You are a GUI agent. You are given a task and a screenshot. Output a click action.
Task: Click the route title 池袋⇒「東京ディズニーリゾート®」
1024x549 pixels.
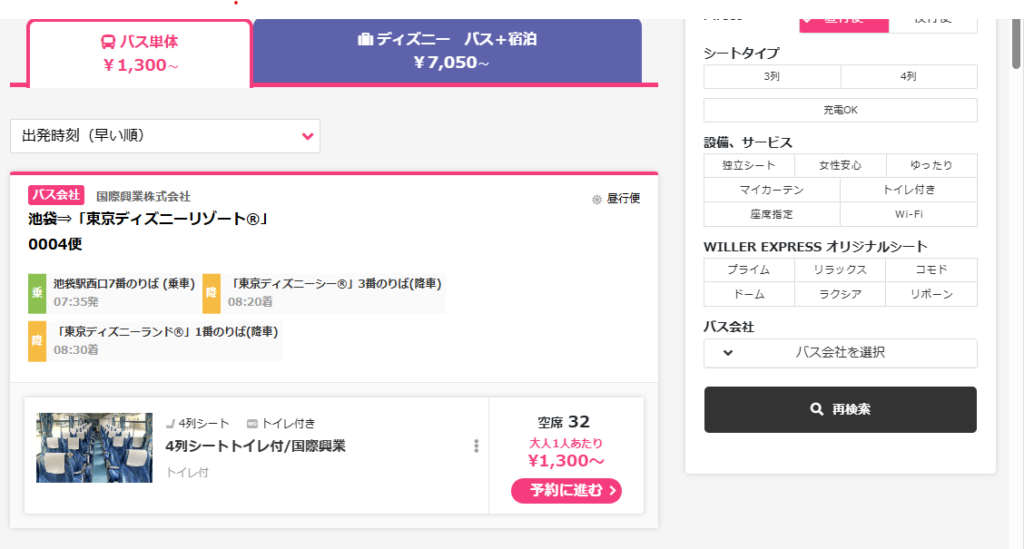point(148,219)
